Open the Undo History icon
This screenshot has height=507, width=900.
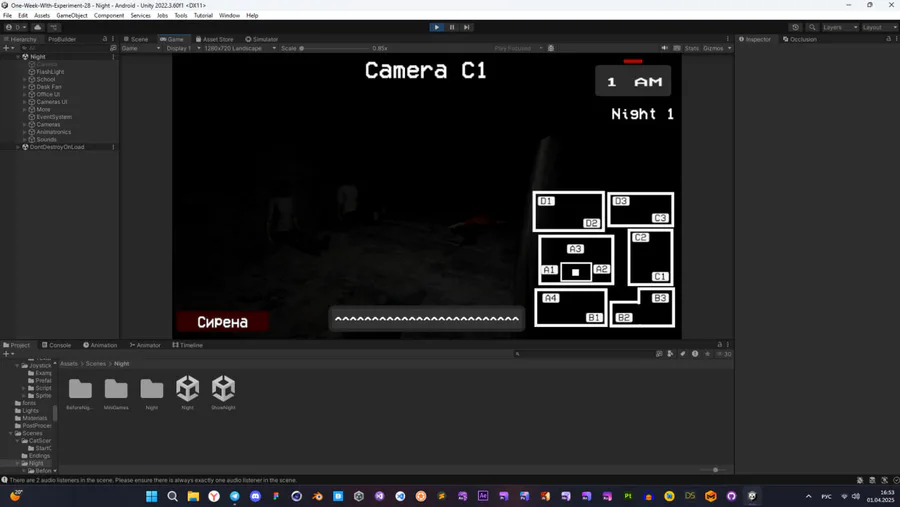pos(795,27)
